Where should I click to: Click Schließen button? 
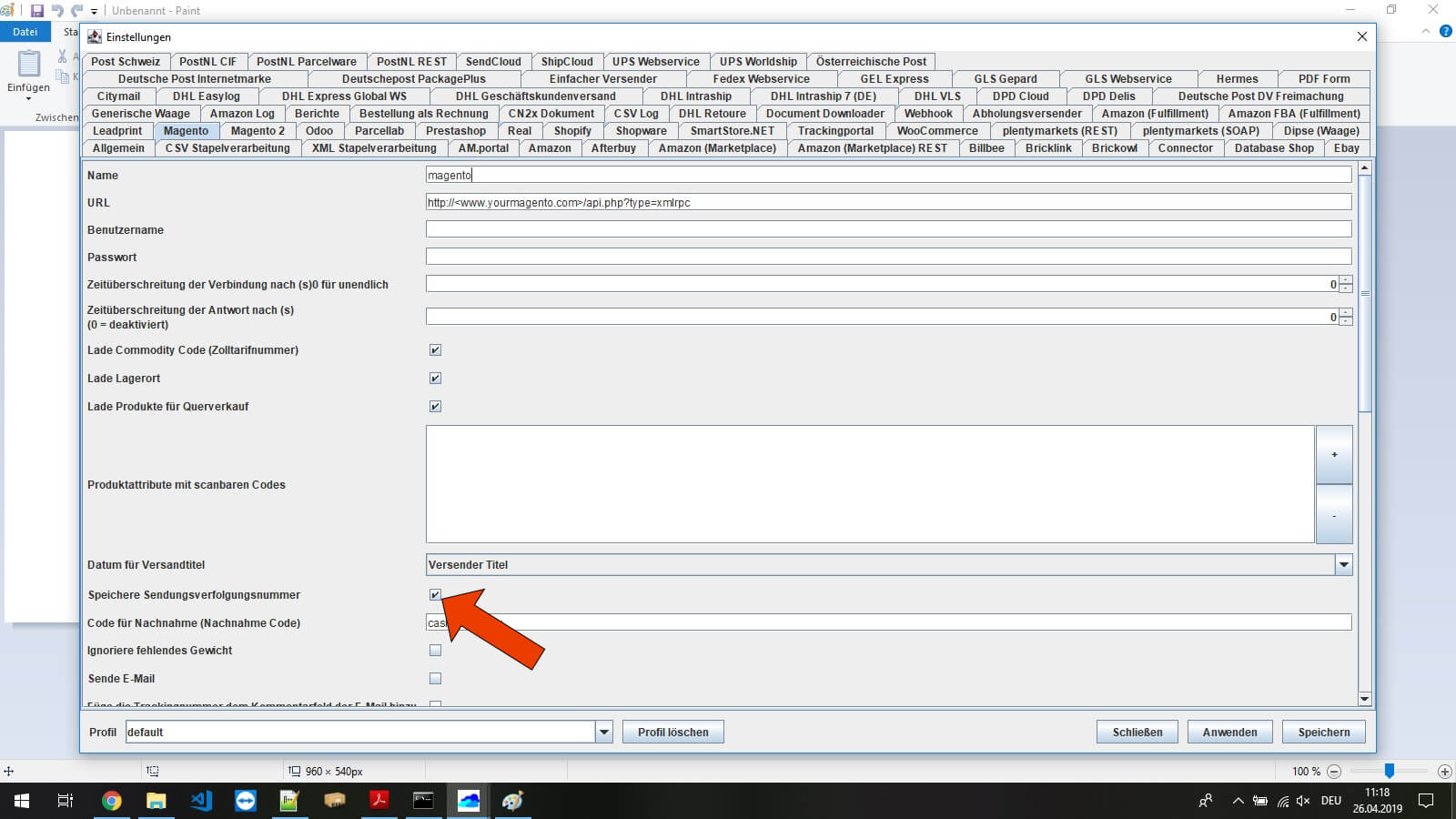1137,733
